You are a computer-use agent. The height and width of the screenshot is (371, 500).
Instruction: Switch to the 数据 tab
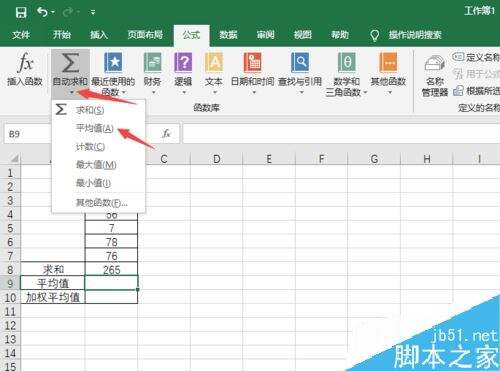(228, 35)
